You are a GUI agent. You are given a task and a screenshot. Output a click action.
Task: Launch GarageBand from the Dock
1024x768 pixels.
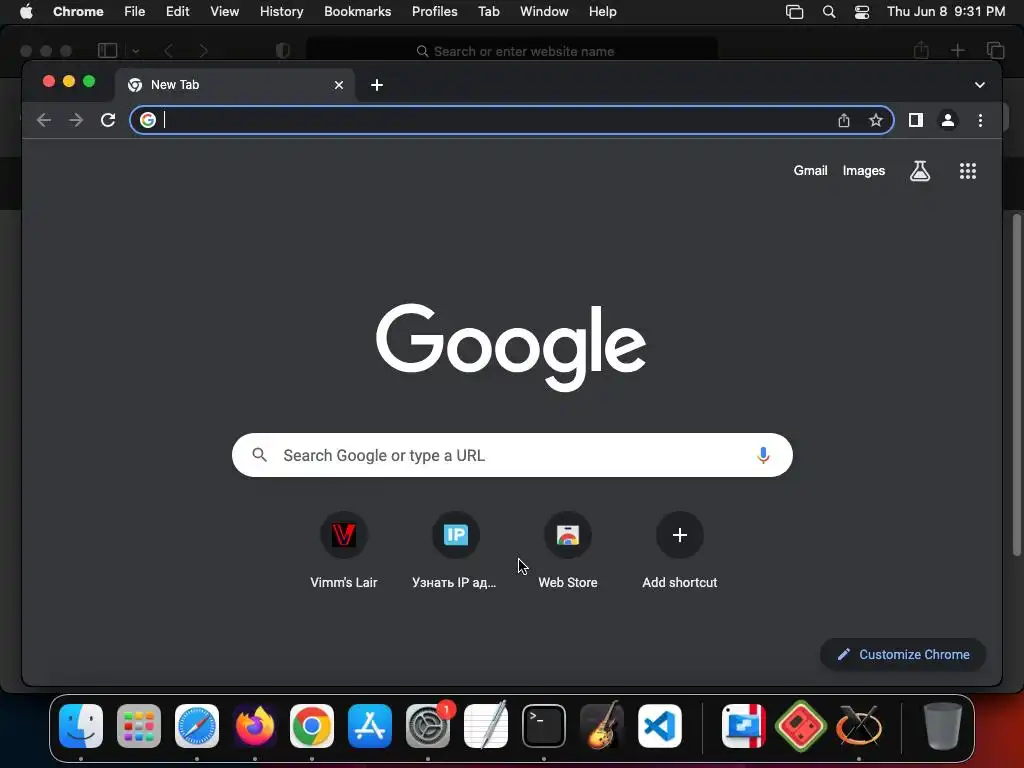coord(601,726)
